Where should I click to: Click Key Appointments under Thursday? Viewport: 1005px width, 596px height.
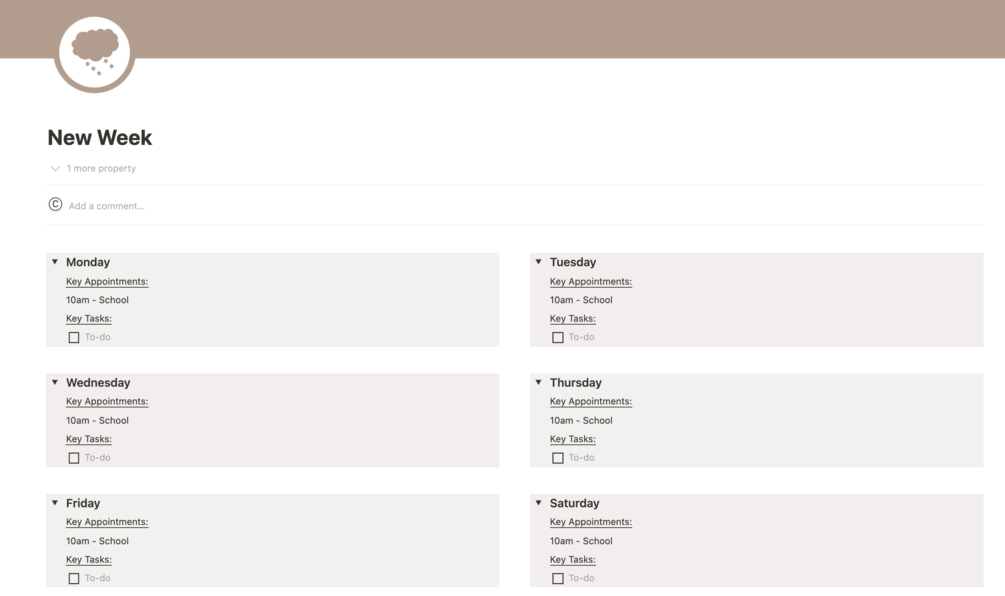591,401
